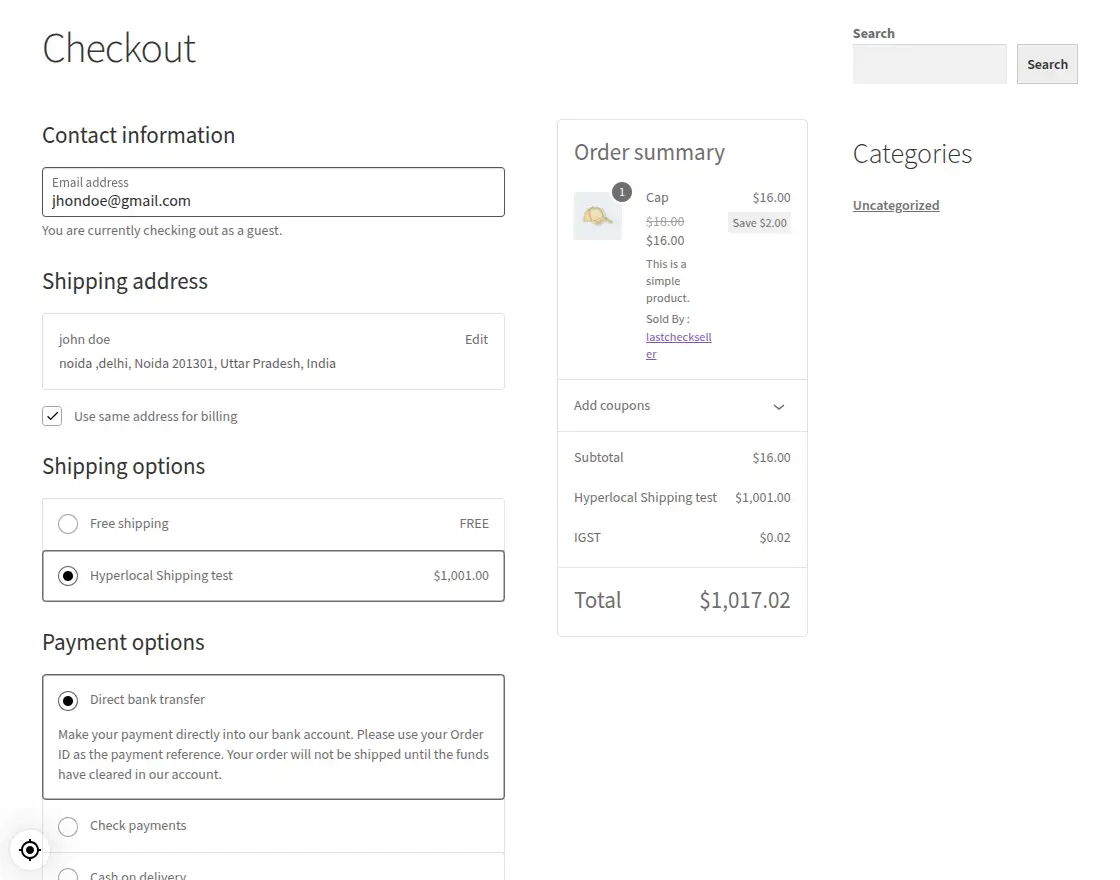The image size is (1120, 880).
Task: Click the Categories heading
Action: pyautogui.click(x=912, y=154)
